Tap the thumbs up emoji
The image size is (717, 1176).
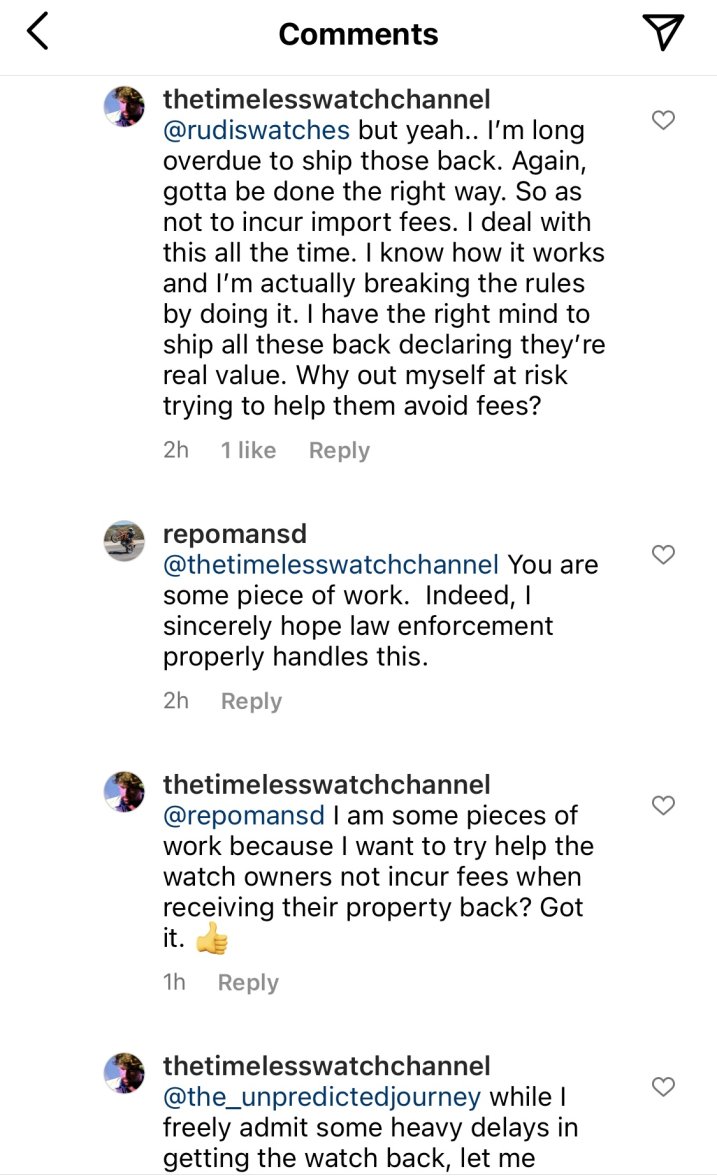click(211, 939)
